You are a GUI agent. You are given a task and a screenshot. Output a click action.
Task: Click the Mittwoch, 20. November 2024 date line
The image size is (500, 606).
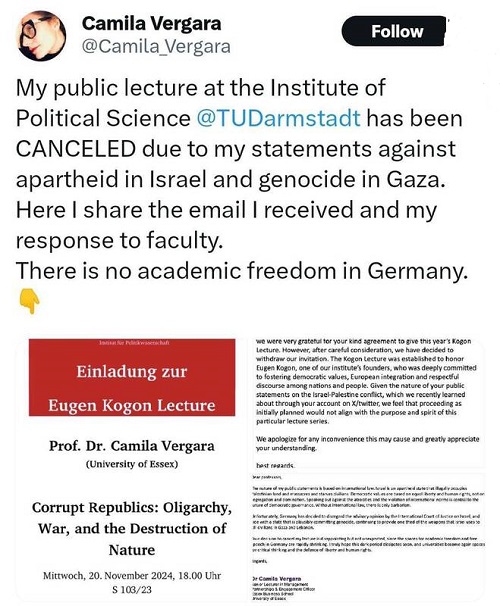[132, 575]
